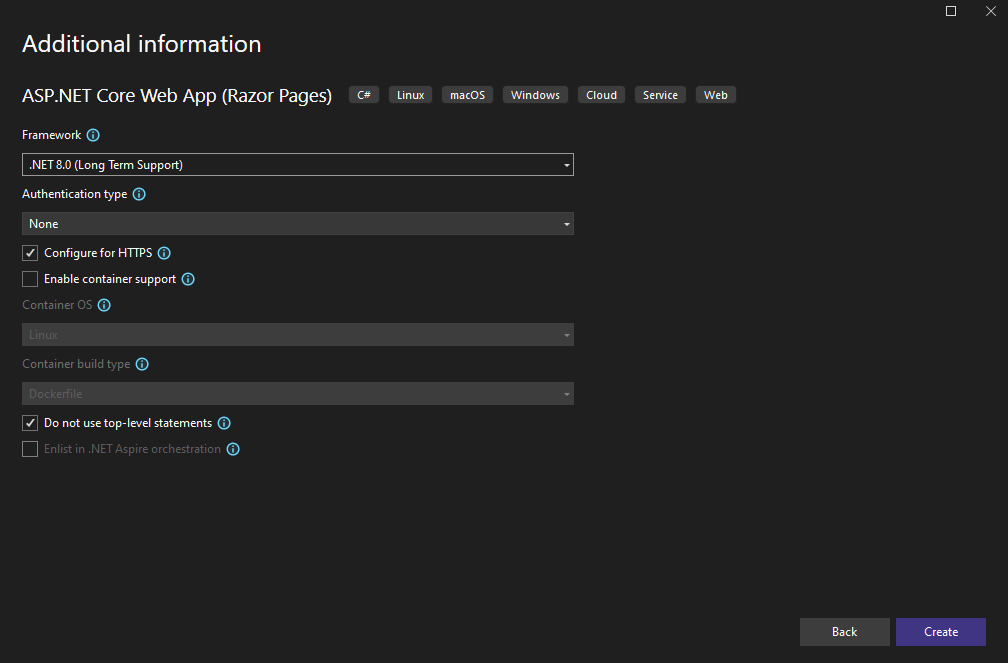The width and height of the screenshot is (1008, 663).
Task: Tick Enlist in .NET Aspire orchestration checkbox
Action: (x=30, y=449)
